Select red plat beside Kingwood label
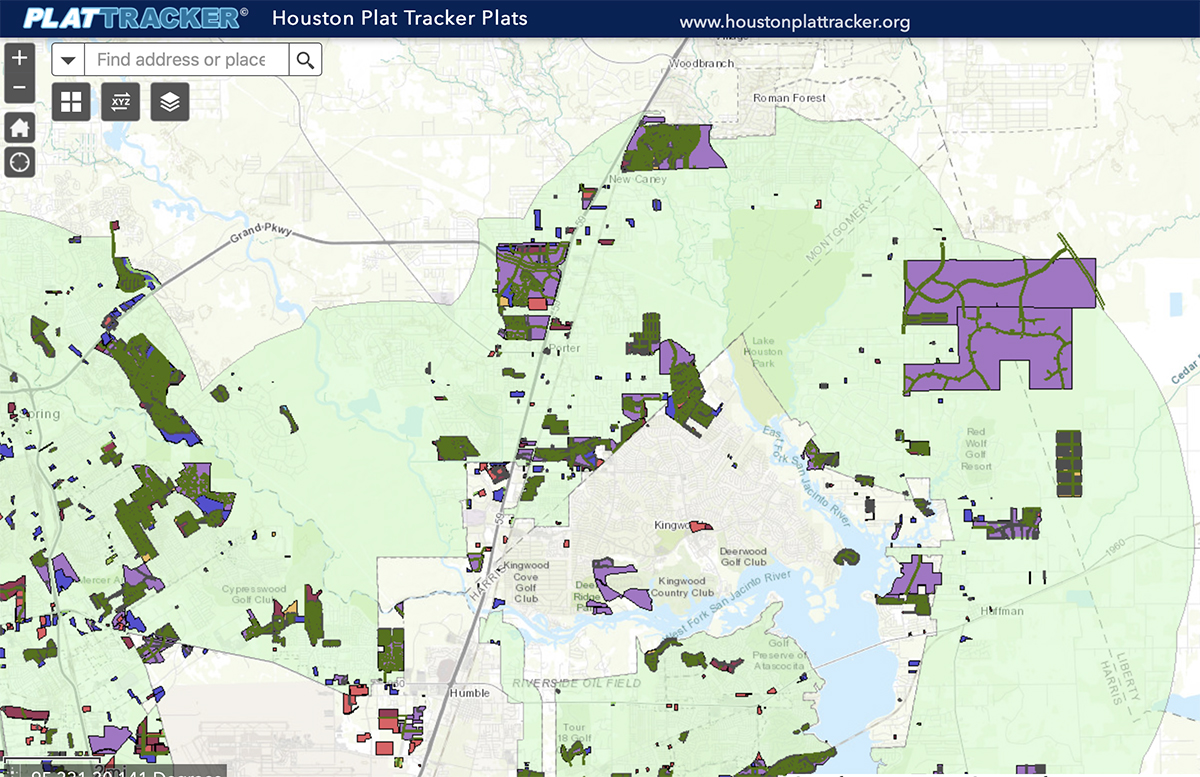Image resolution: width=1200 pixels, height=777 pixels. tap(700, 526)
